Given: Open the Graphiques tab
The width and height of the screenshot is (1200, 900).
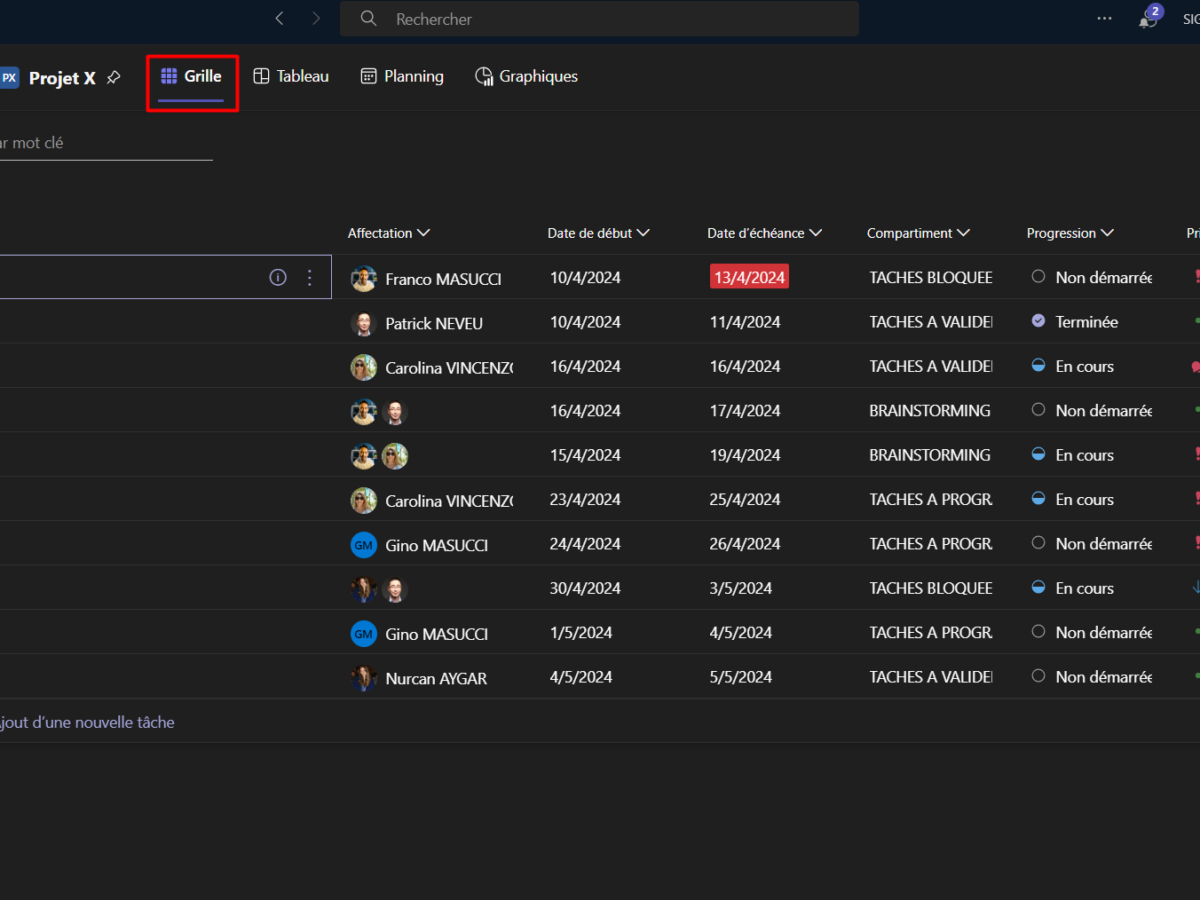Looking at the screenshot, I should (526, 76).
